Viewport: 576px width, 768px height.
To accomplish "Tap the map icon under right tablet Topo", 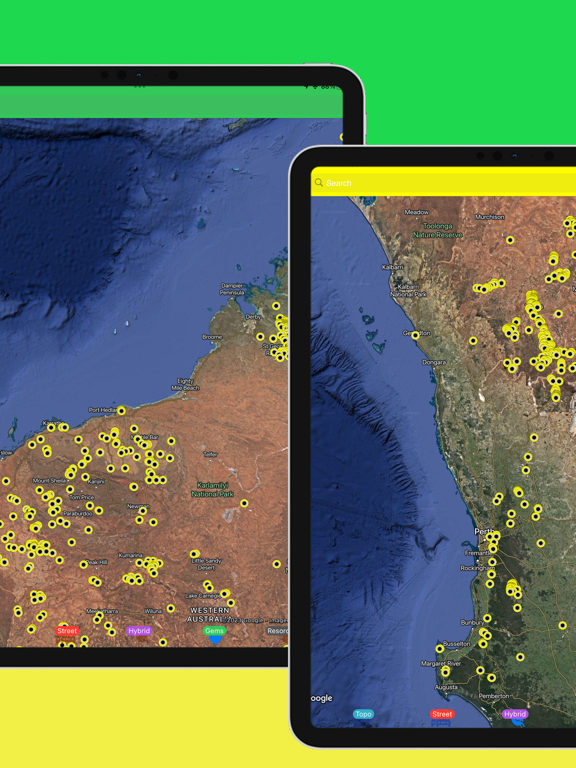I will pyautogui.click(x=363, y=722).
